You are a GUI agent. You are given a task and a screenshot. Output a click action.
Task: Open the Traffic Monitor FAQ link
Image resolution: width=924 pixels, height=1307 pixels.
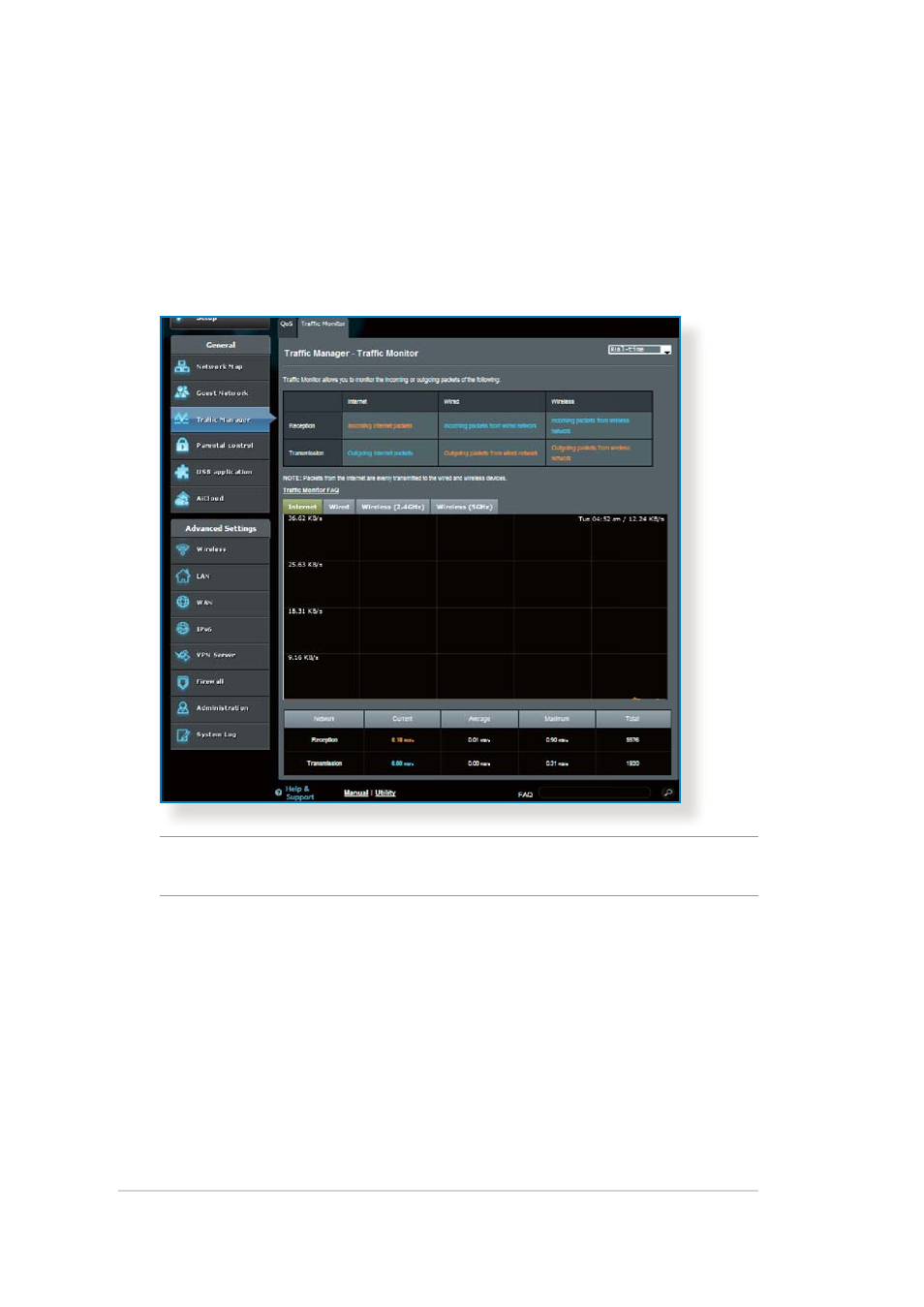coord(311,490)
